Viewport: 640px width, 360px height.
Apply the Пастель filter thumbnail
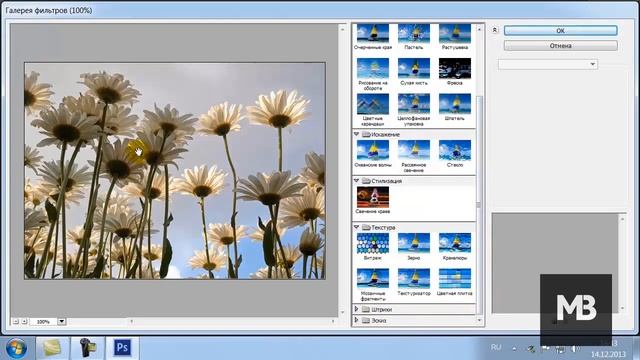click(414, 34)
